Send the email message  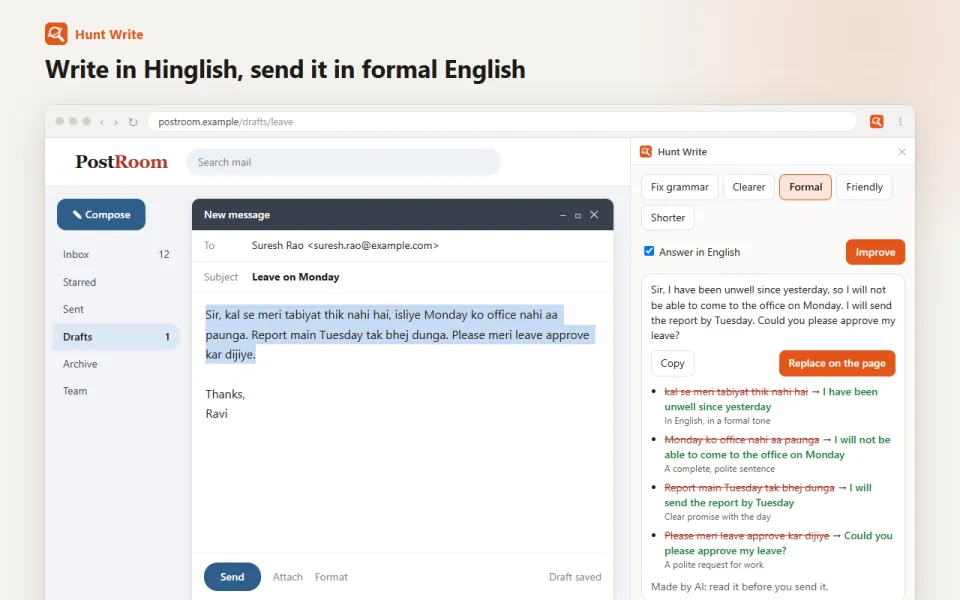pos(232,577)
